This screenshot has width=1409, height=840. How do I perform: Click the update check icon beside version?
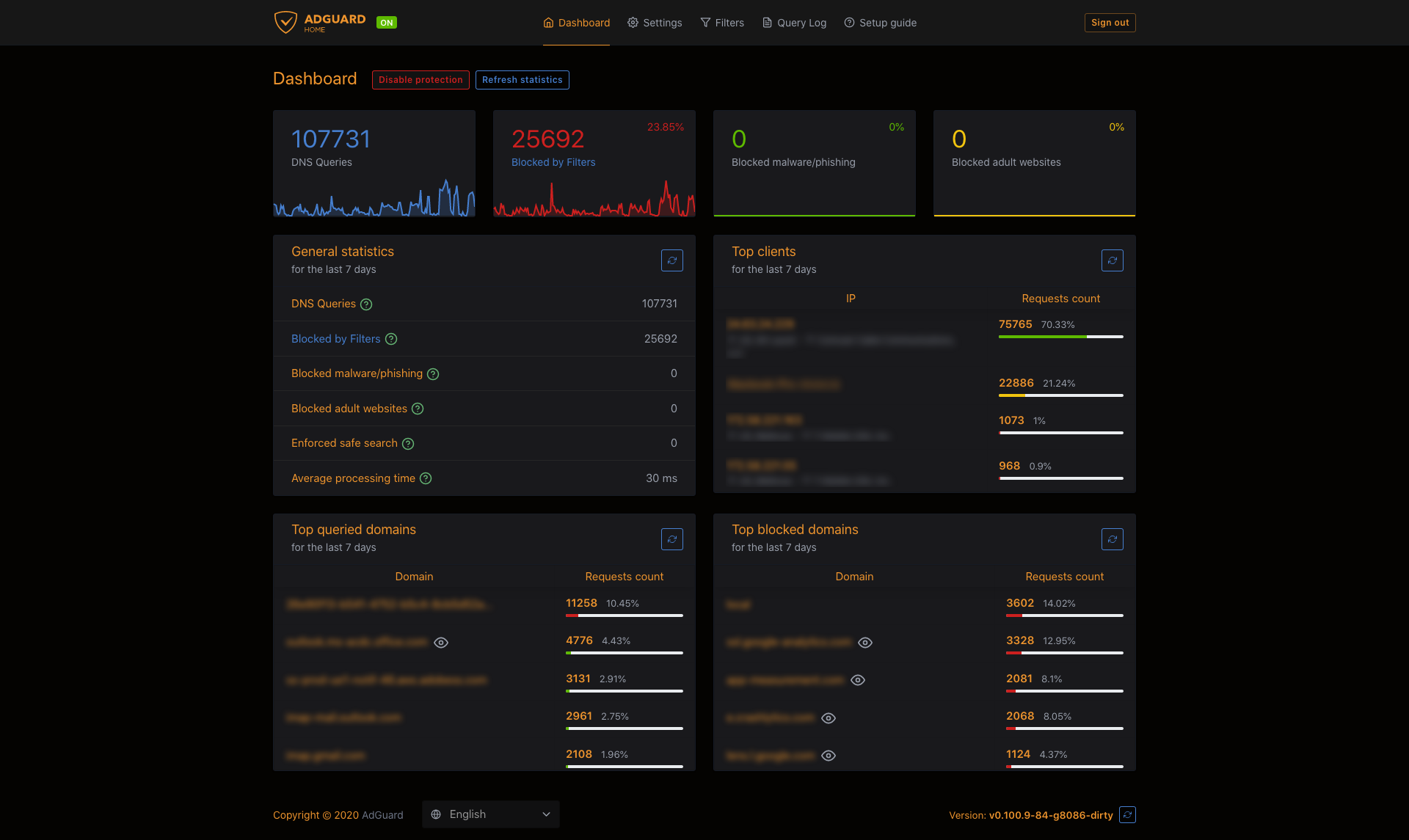(x=1127, y=814)
